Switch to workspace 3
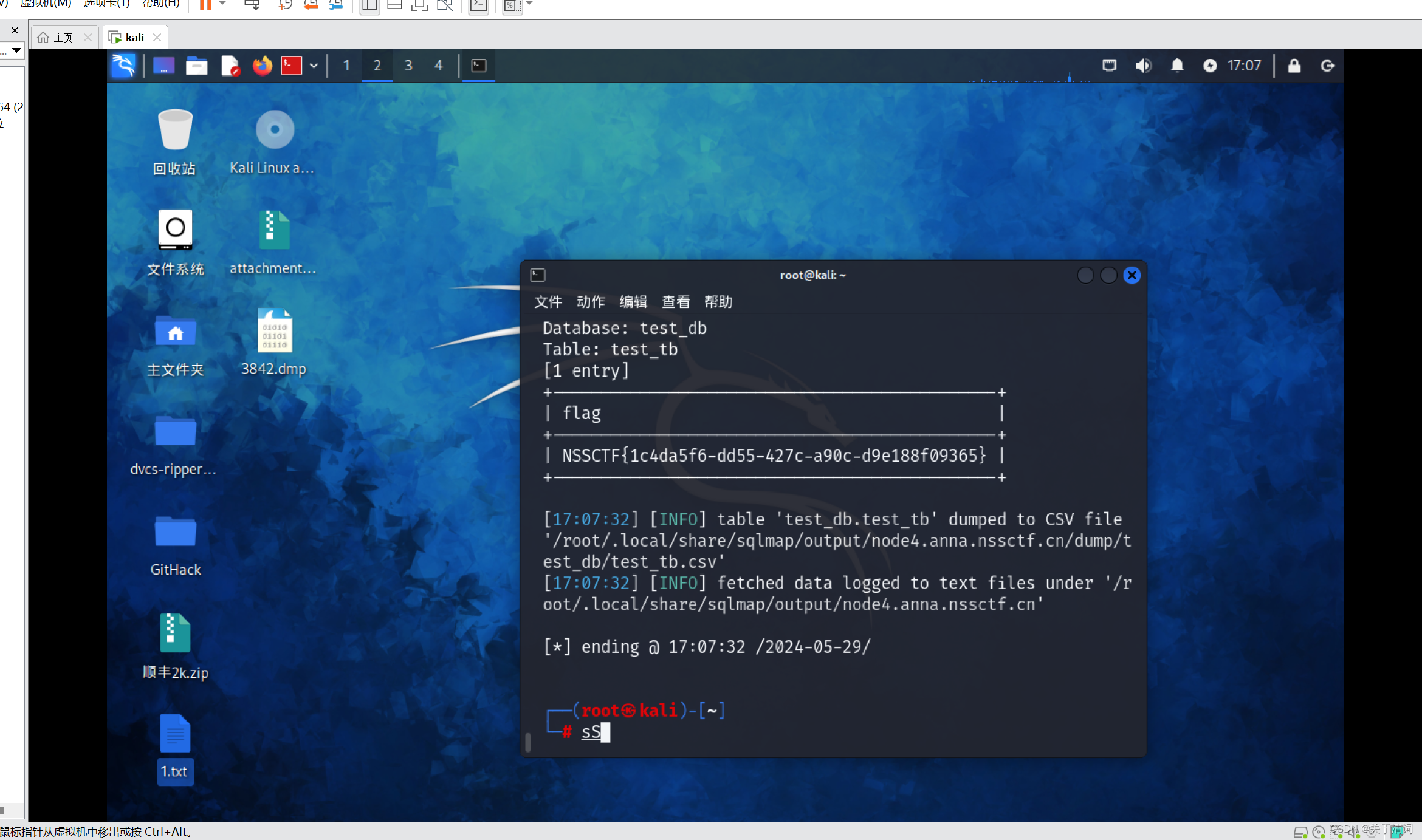Viewport: 1422px width, 840px height. click(408, 66)
